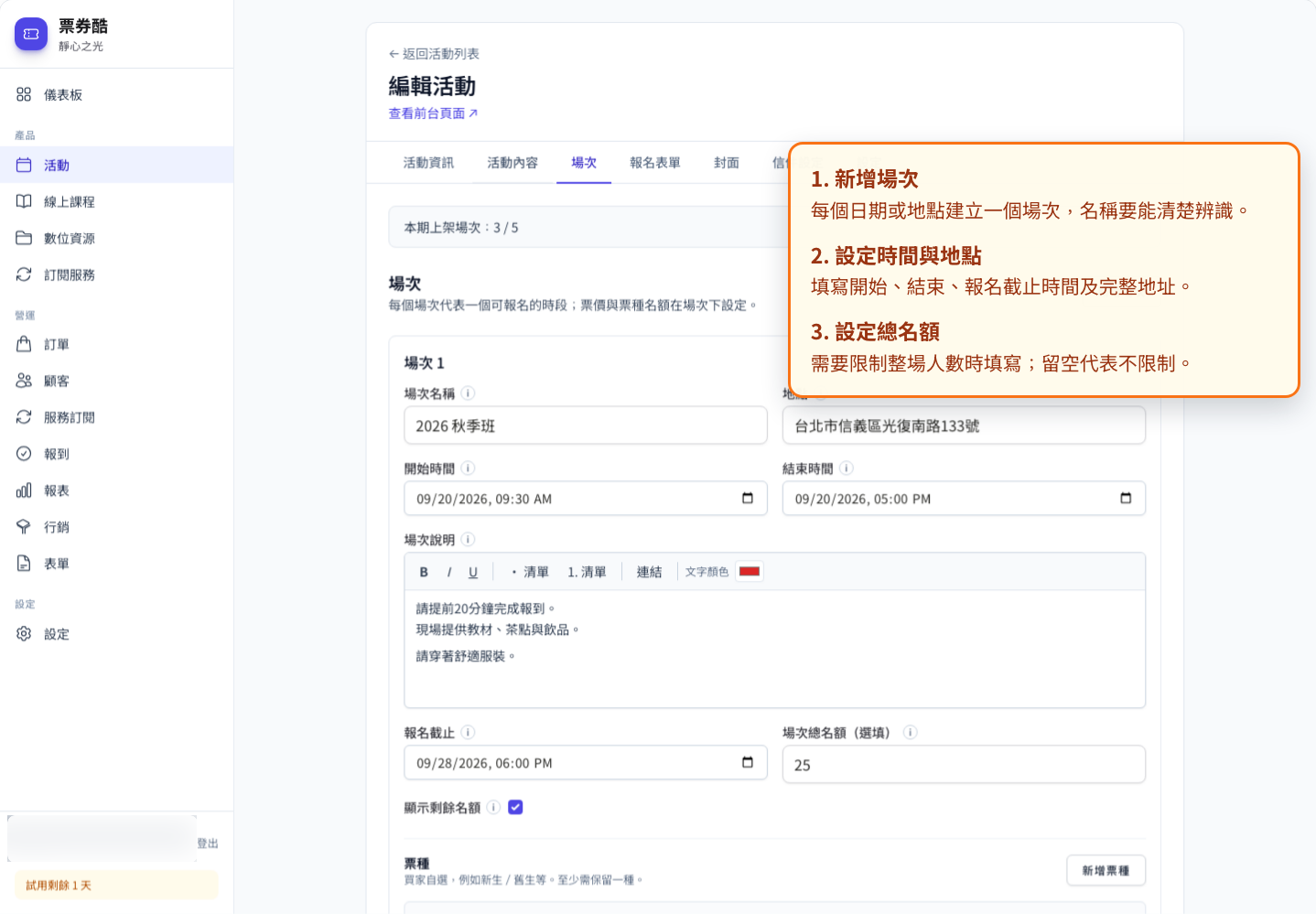Switch to the 活動資訊 tab
Viewport: 1316px width, 914px height.
tap(428, 163)
